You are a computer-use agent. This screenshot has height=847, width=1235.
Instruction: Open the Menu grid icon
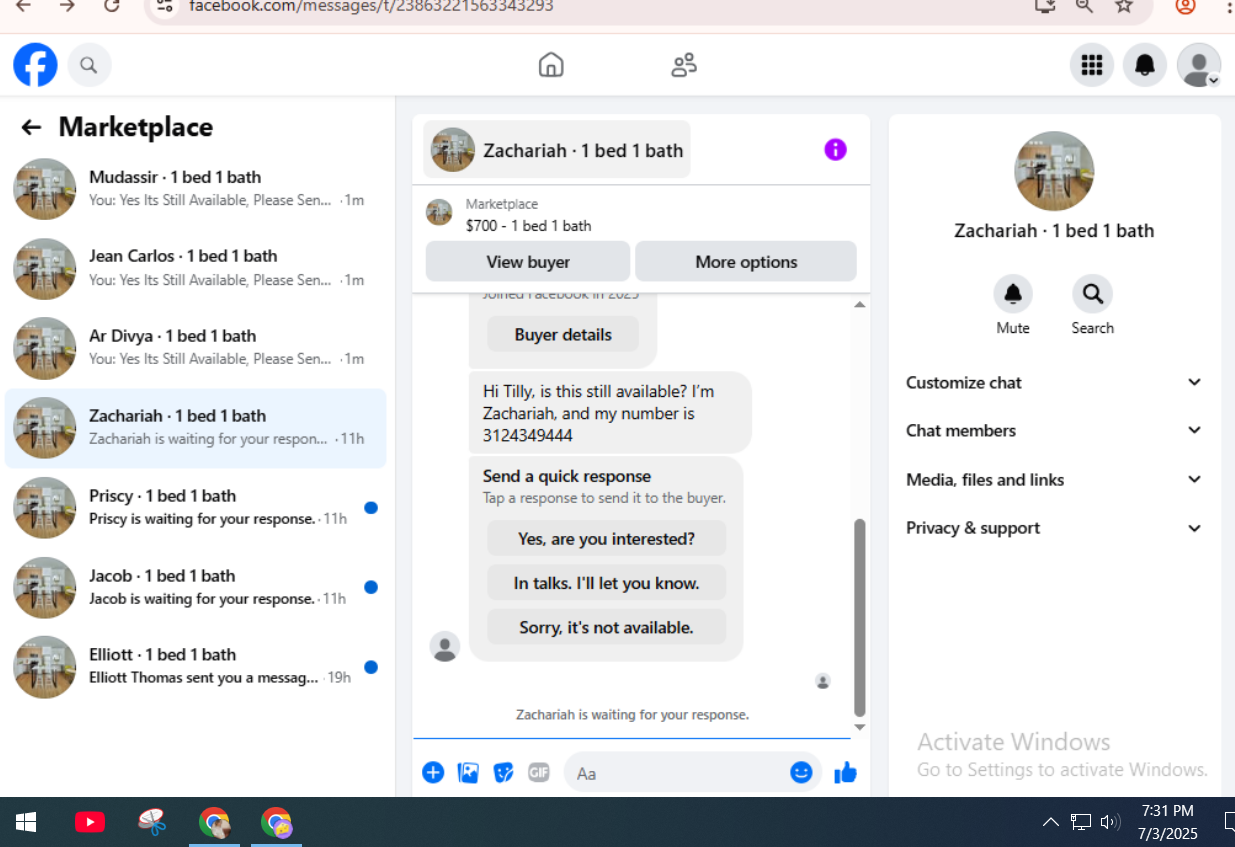pyautogui.click(x=1092, y=65)
